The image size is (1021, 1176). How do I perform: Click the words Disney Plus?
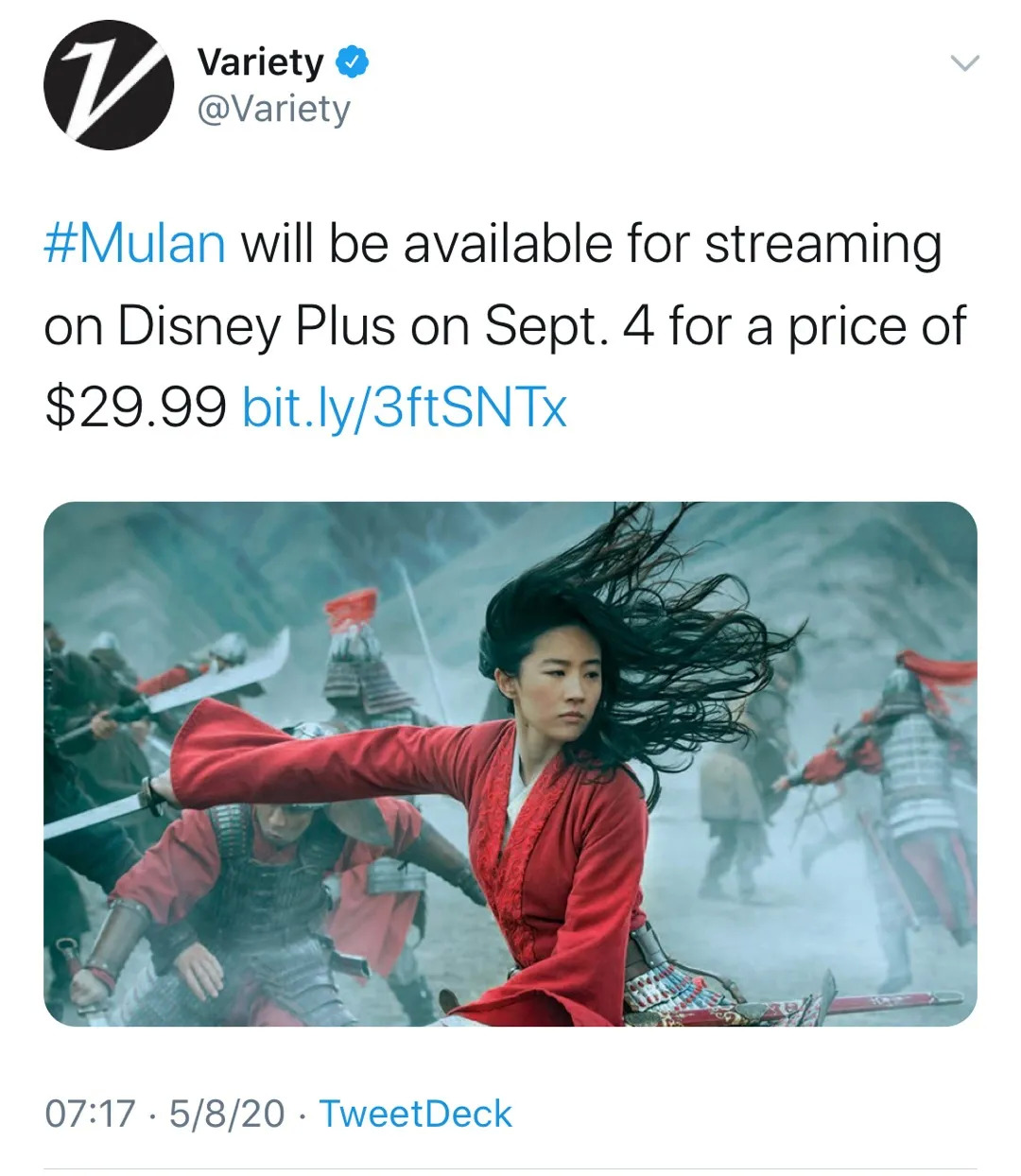tap(256, 326)
